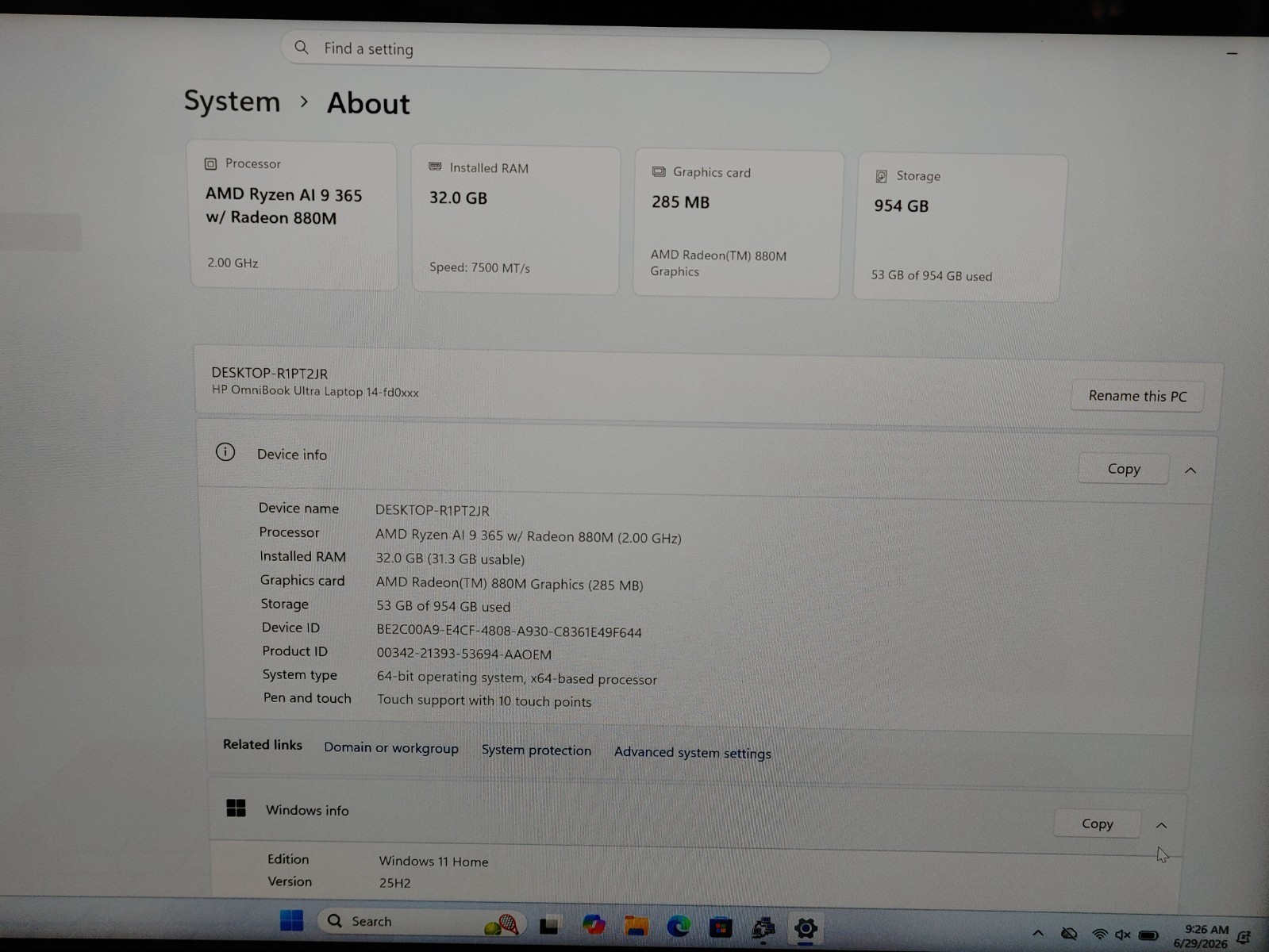Open the clock showing 9:26 AM
This screenshot has height=952, width=1269.
[x=1201, y=936]
